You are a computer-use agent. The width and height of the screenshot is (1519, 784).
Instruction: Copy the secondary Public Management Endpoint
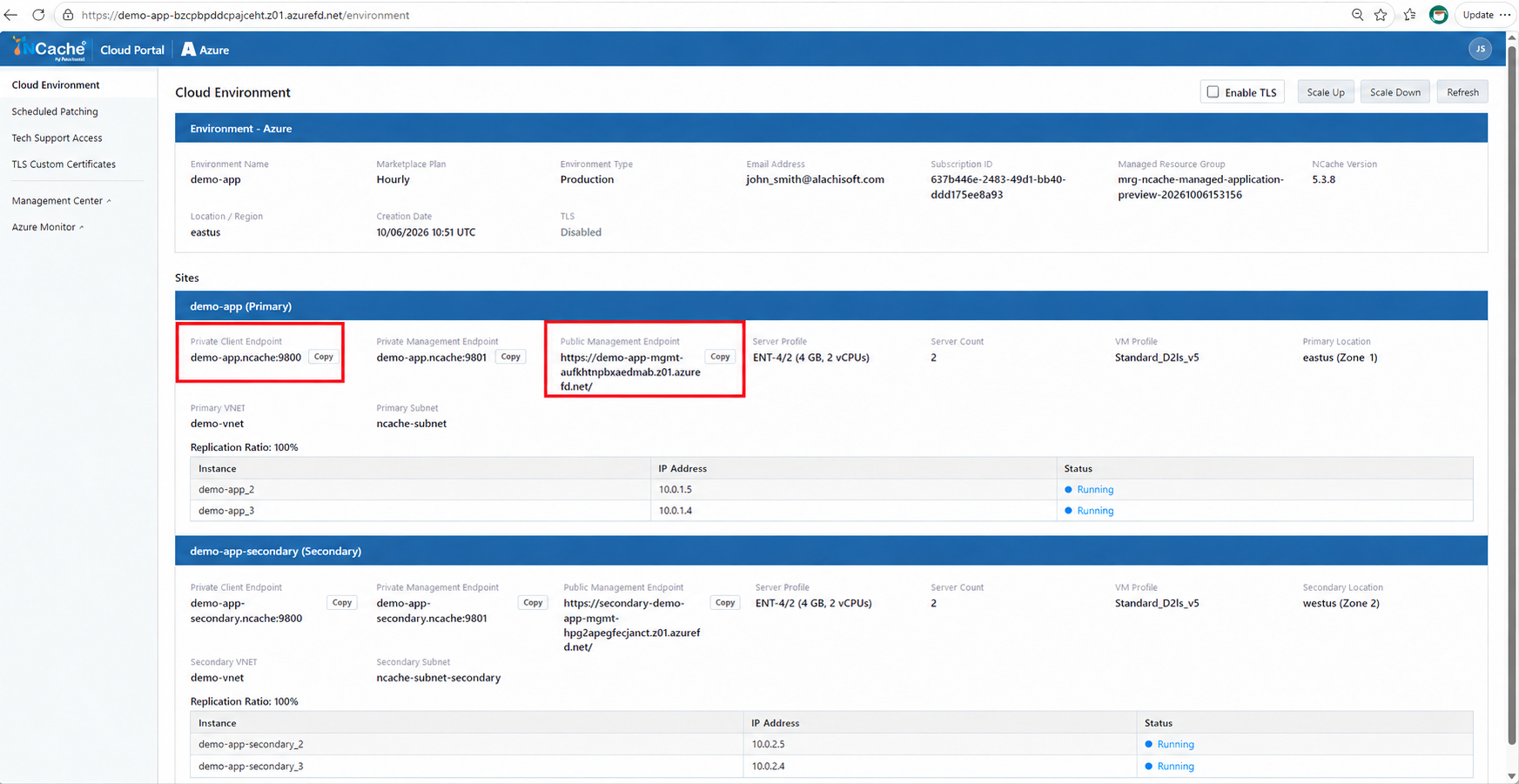coord(725,603)
